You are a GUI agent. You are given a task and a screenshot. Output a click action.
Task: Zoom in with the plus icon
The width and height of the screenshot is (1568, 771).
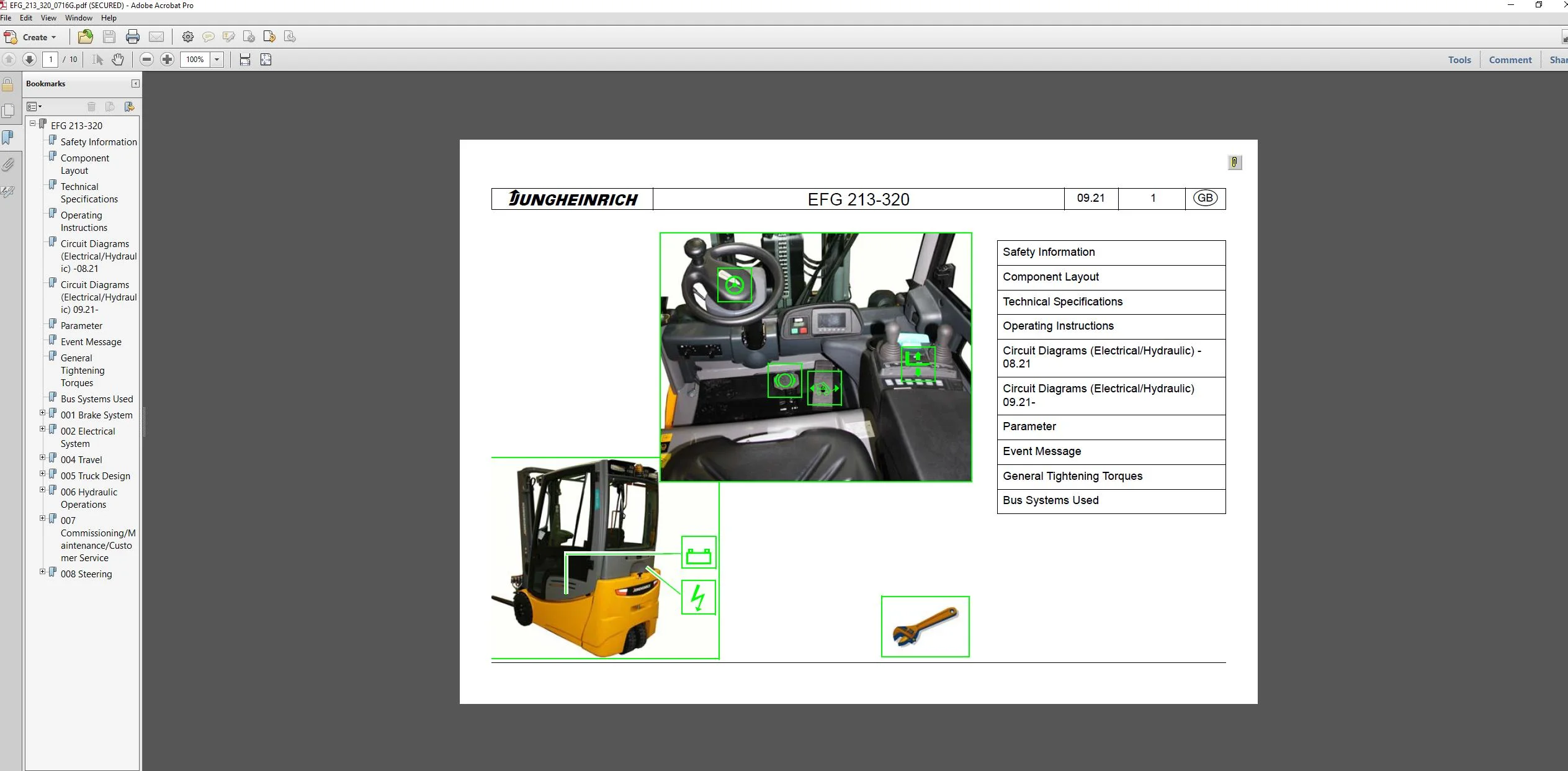click(167, 60)
